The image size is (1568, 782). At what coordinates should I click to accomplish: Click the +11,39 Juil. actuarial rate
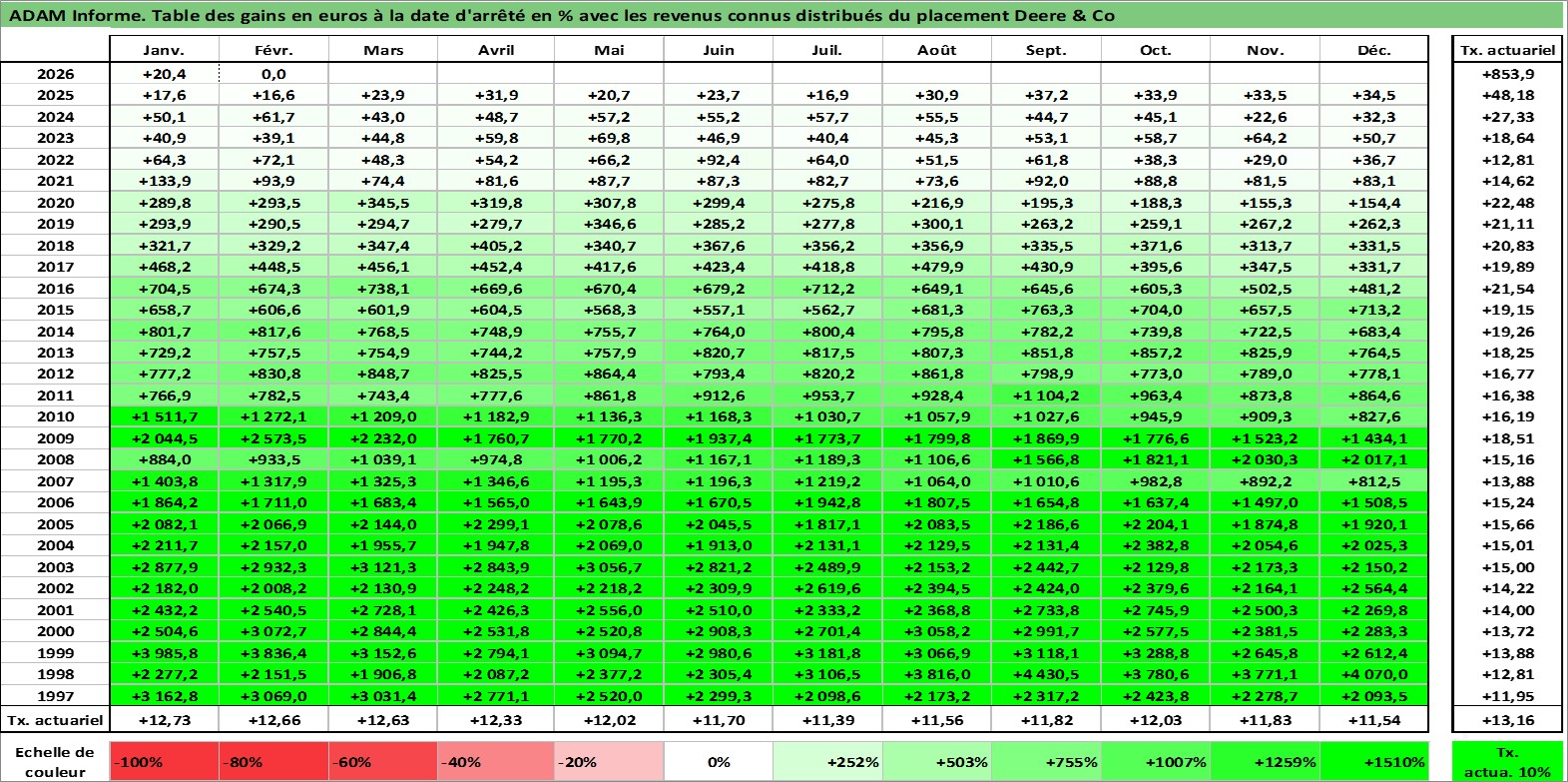827,720
